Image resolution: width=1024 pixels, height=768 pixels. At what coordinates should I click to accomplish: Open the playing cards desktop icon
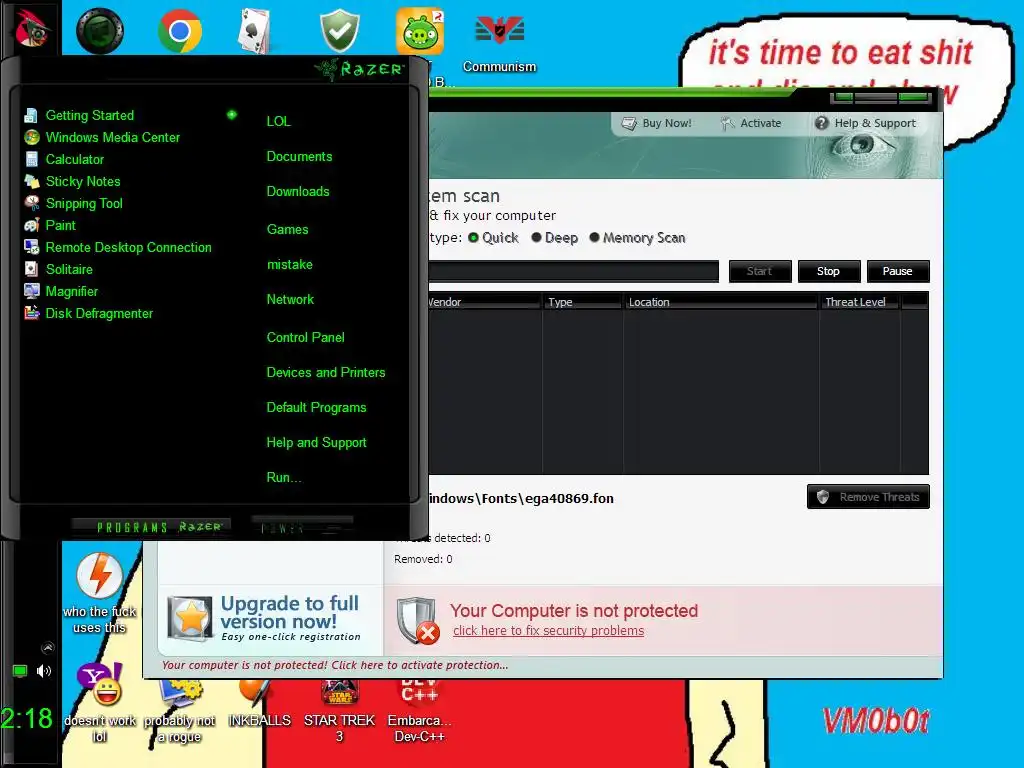click(255, 31)
